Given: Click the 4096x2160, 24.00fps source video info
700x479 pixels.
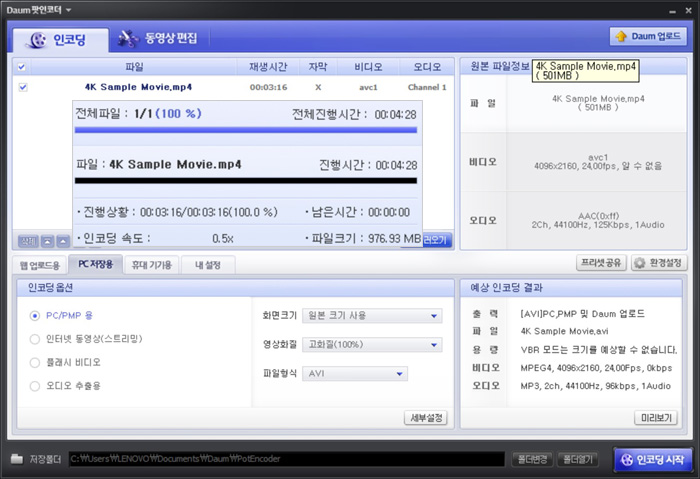Looking at the screenshot, I should click(598, 166).
